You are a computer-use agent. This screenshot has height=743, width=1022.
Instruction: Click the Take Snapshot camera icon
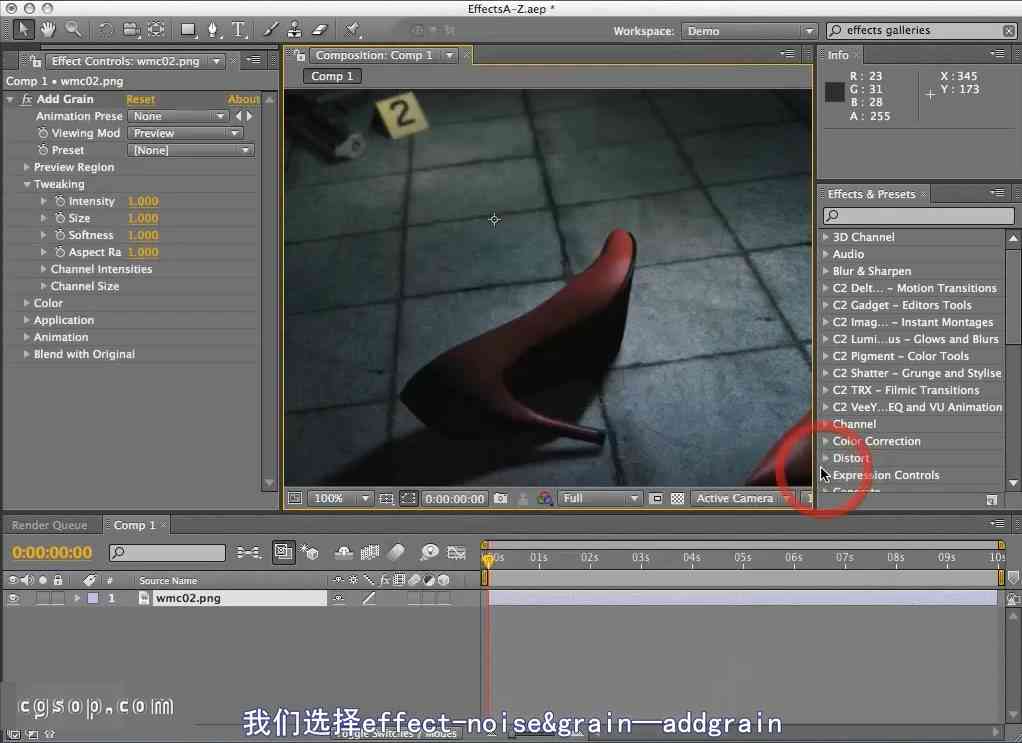tap(501, 498)
